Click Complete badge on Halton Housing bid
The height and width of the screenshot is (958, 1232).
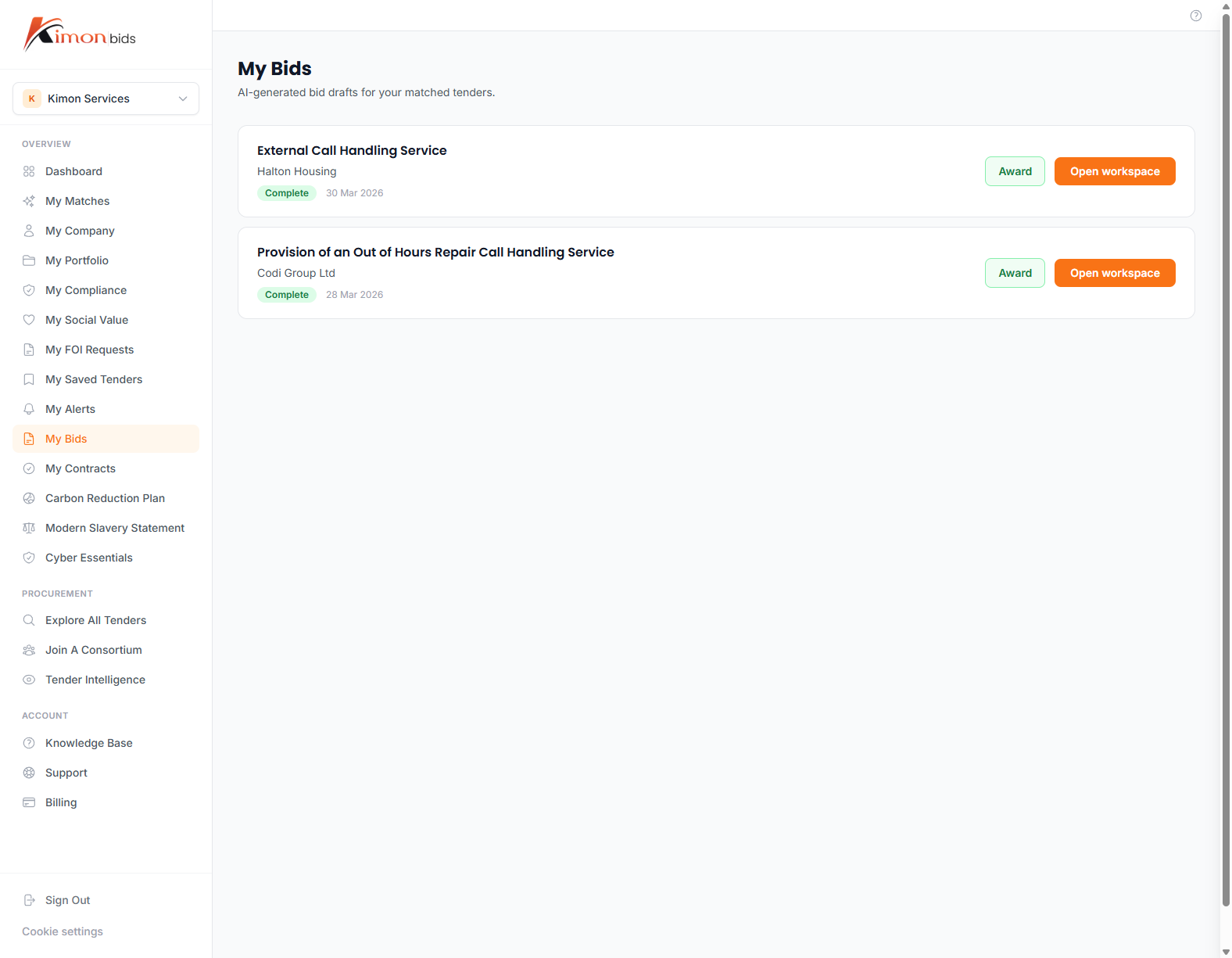coord(287,193)
